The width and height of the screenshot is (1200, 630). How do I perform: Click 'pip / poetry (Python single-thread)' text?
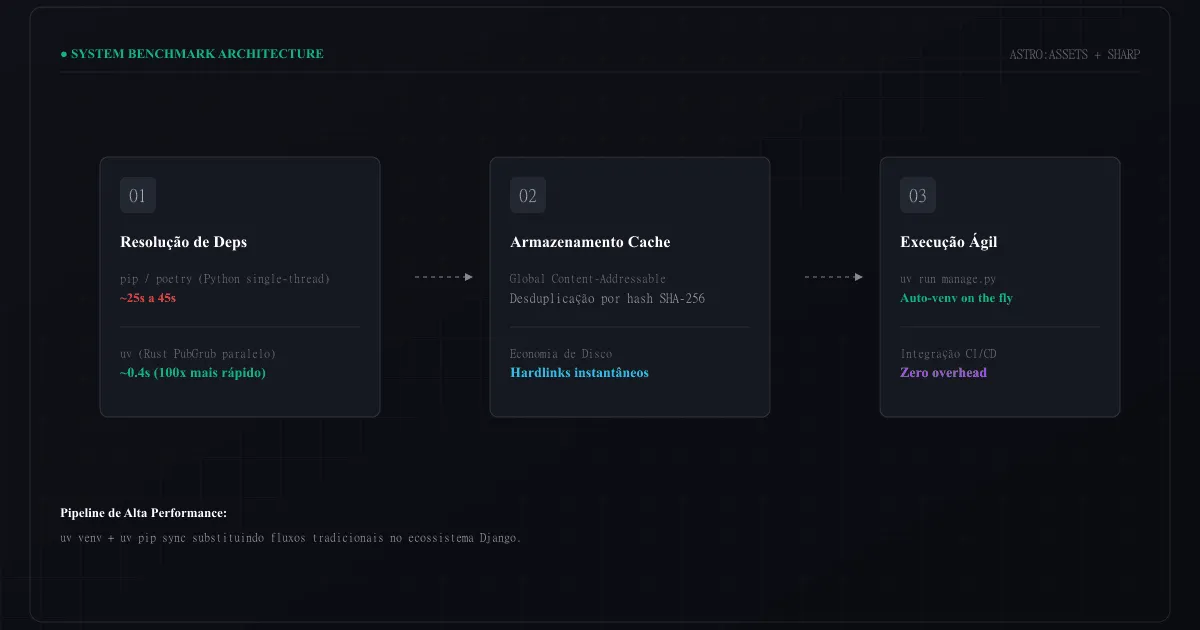[225, 279]
